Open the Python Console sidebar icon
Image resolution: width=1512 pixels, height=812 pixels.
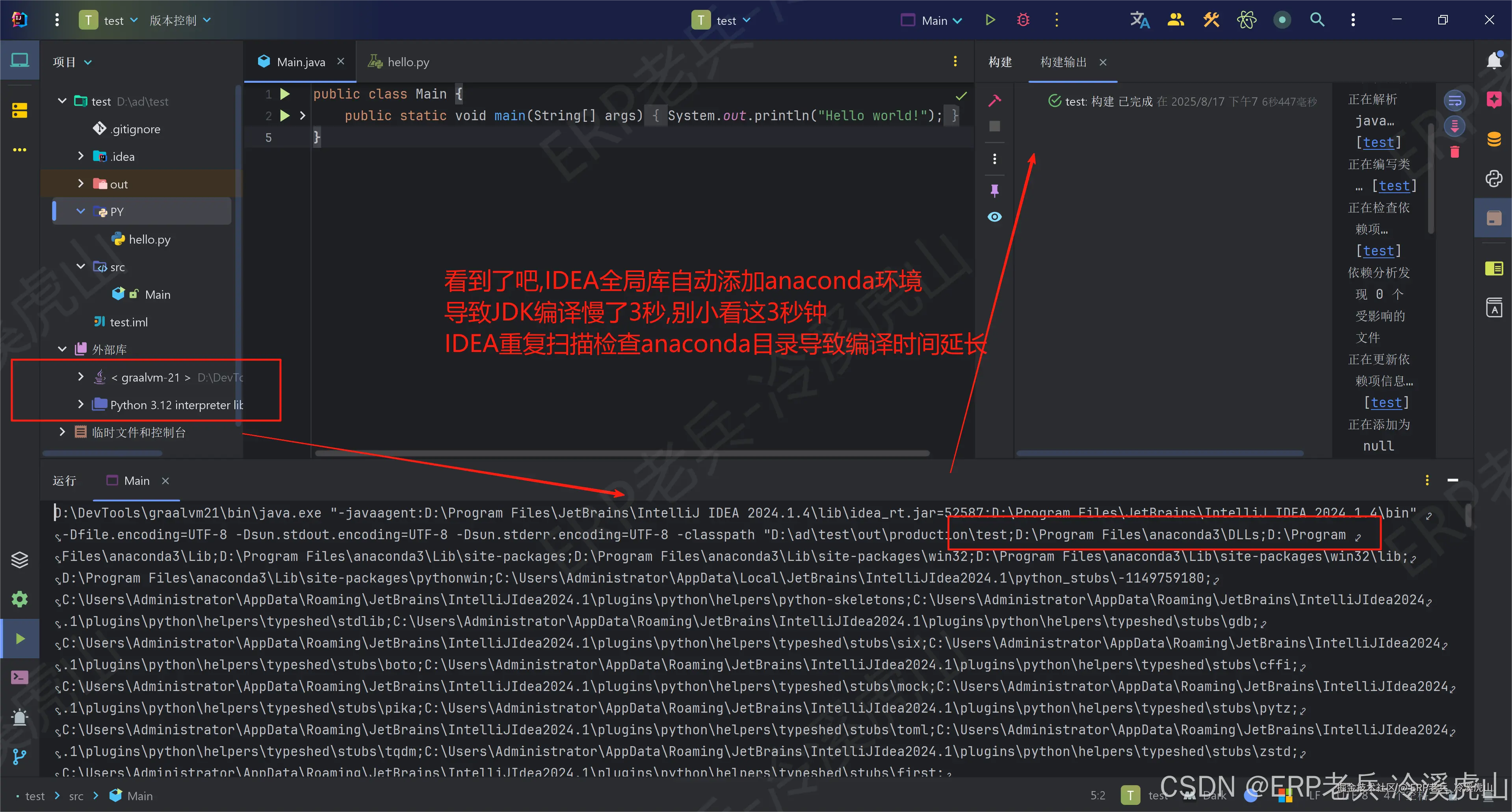(x=1494, y=179)
